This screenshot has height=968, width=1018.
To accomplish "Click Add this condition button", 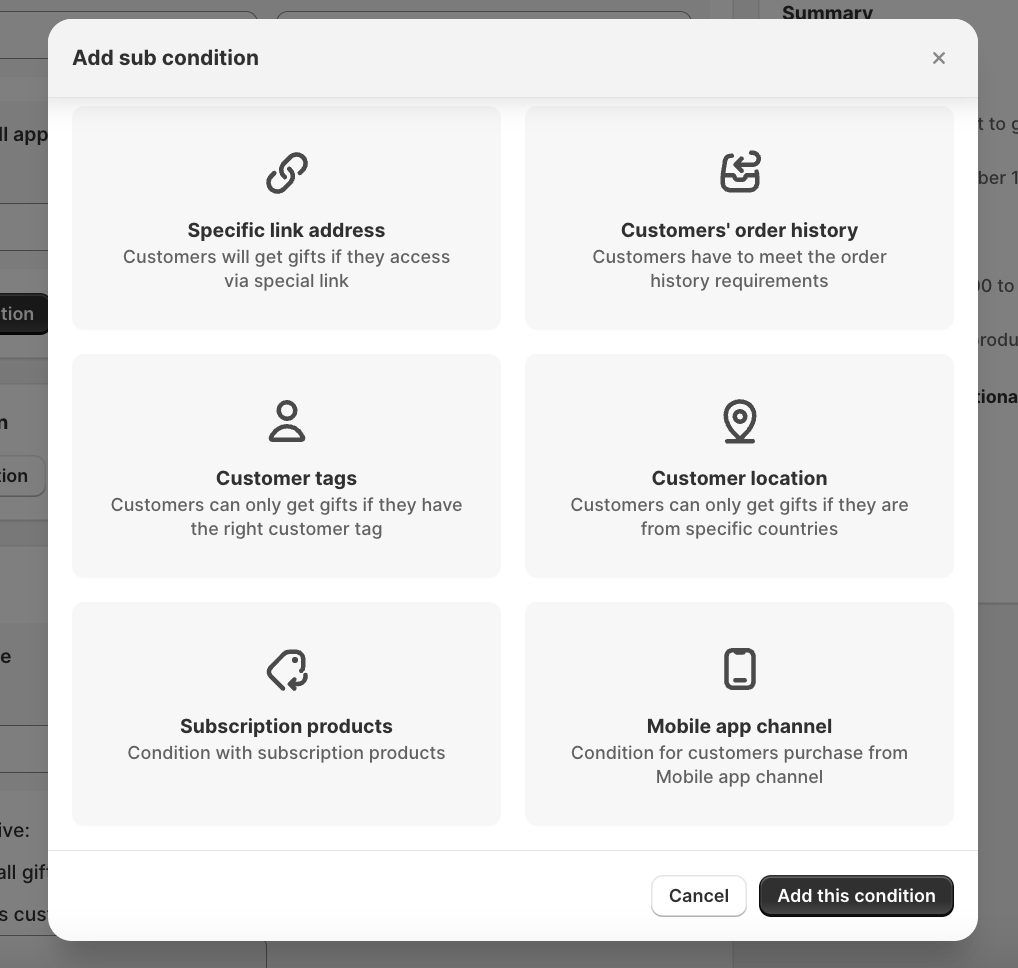I will click(x=856, y=896).
